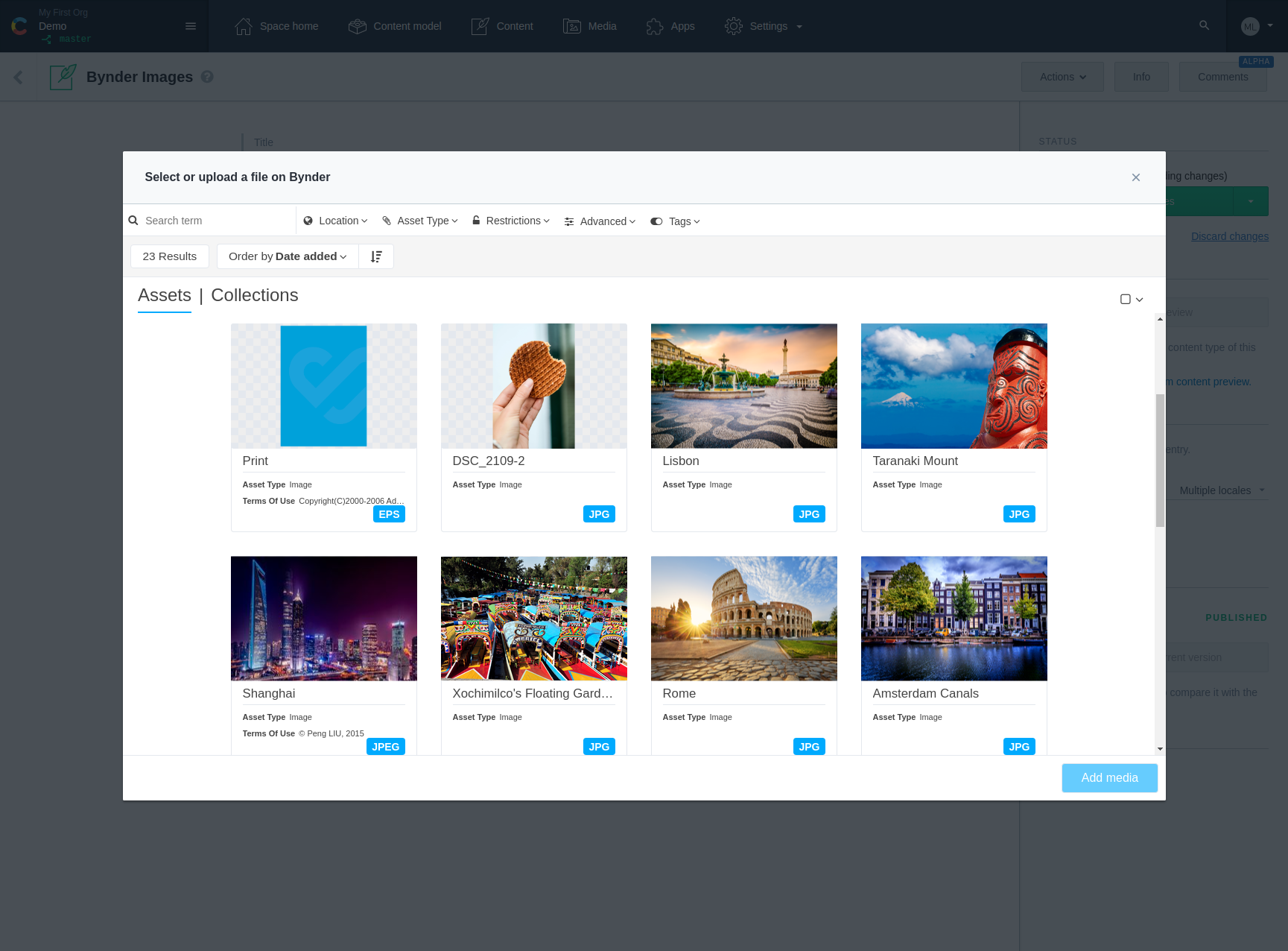This screenshot has height=951, width=1288.
Task: Open the Order by Date added dropdown
Action: click(288, 256)
